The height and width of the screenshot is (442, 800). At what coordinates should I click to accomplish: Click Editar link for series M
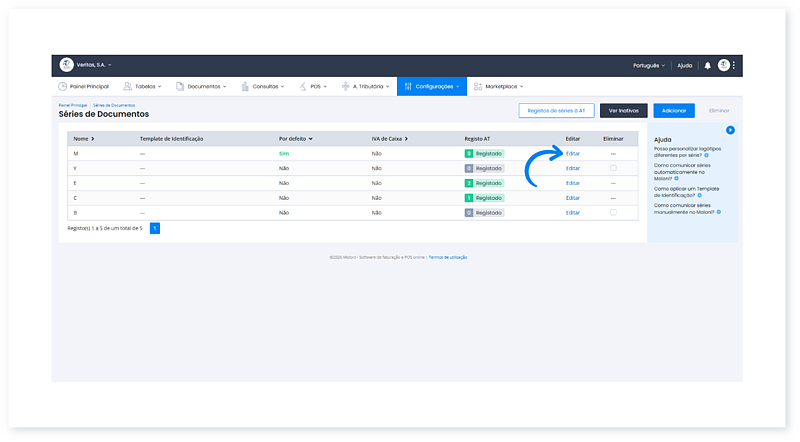pyautogui.click(x=572, y=153)
